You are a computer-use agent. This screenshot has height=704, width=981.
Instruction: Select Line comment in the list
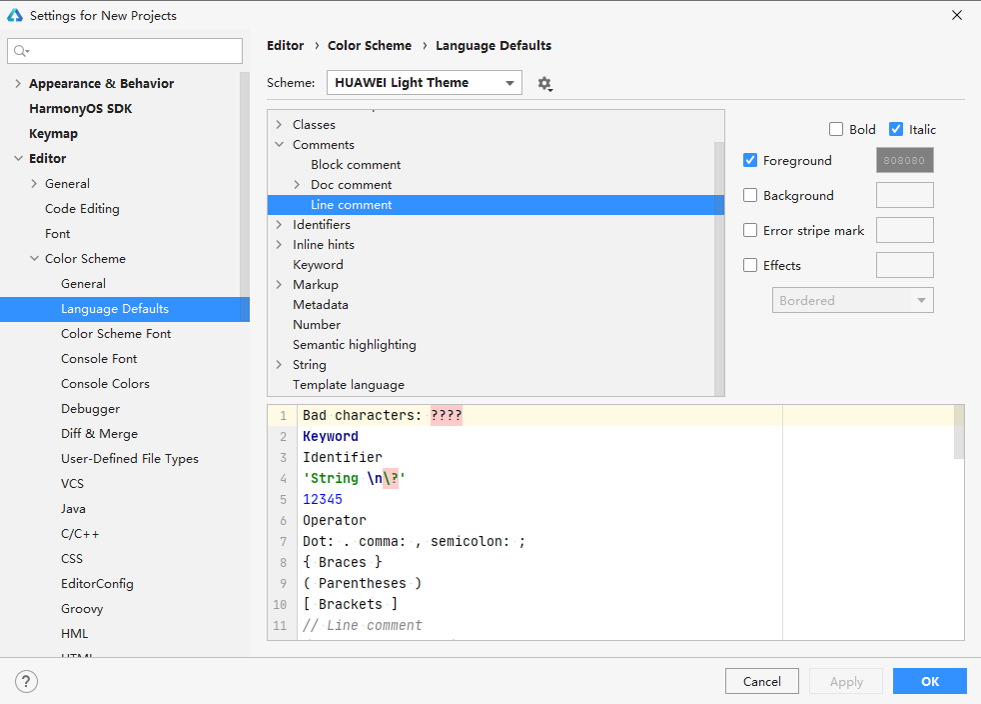tap(496, 205)
